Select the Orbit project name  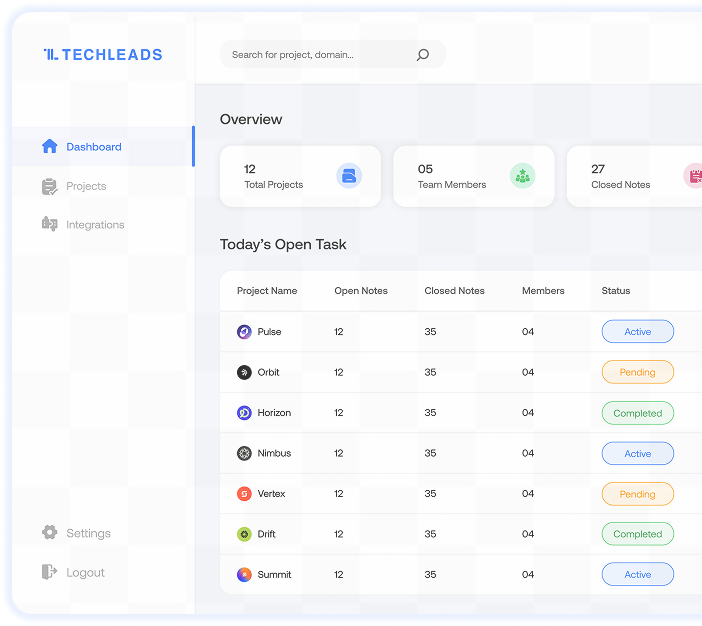tap(268, 372)
